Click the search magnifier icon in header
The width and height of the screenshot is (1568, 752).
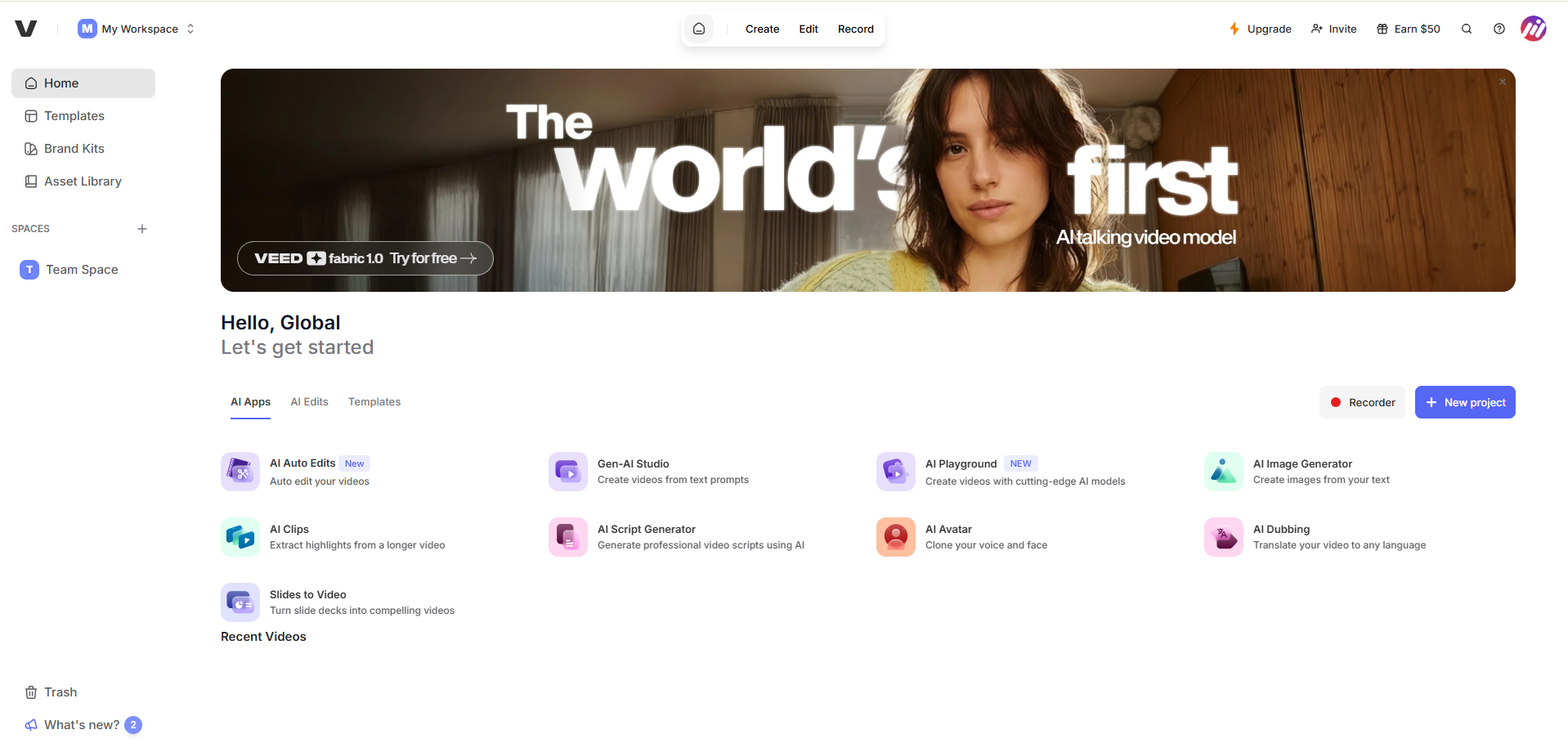coord(1467,29)
